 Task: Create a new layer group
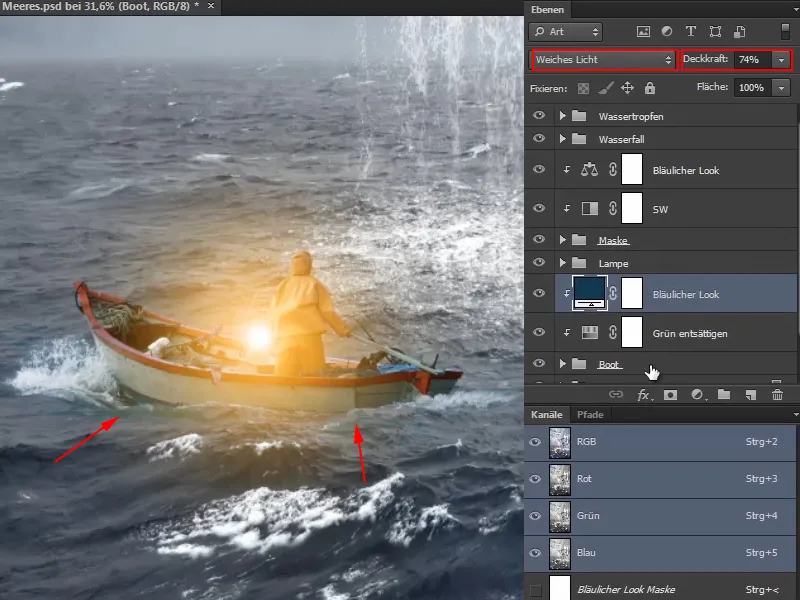click(x=724, y=394)
